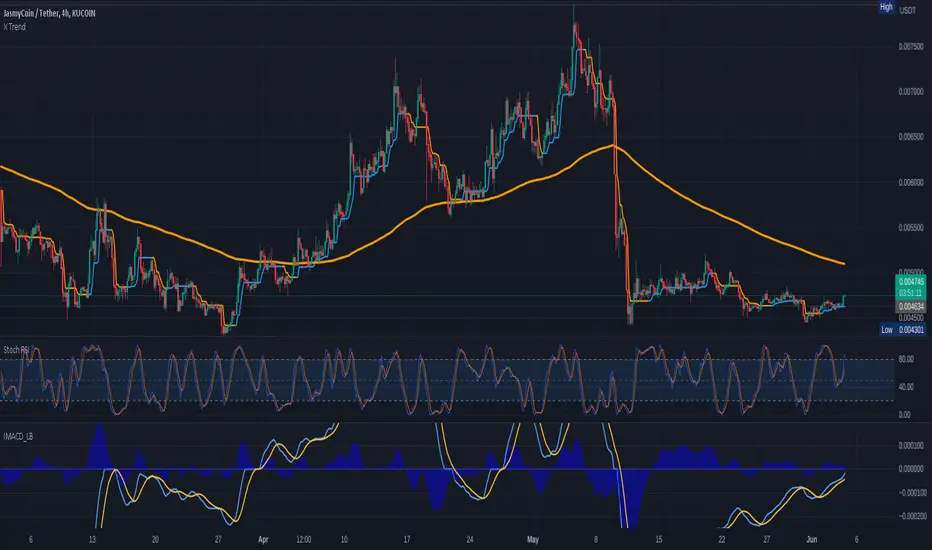Select the X Trend indicator label
Screen dimensions: 932x550
pyautogui.click(x=15, y=27)
